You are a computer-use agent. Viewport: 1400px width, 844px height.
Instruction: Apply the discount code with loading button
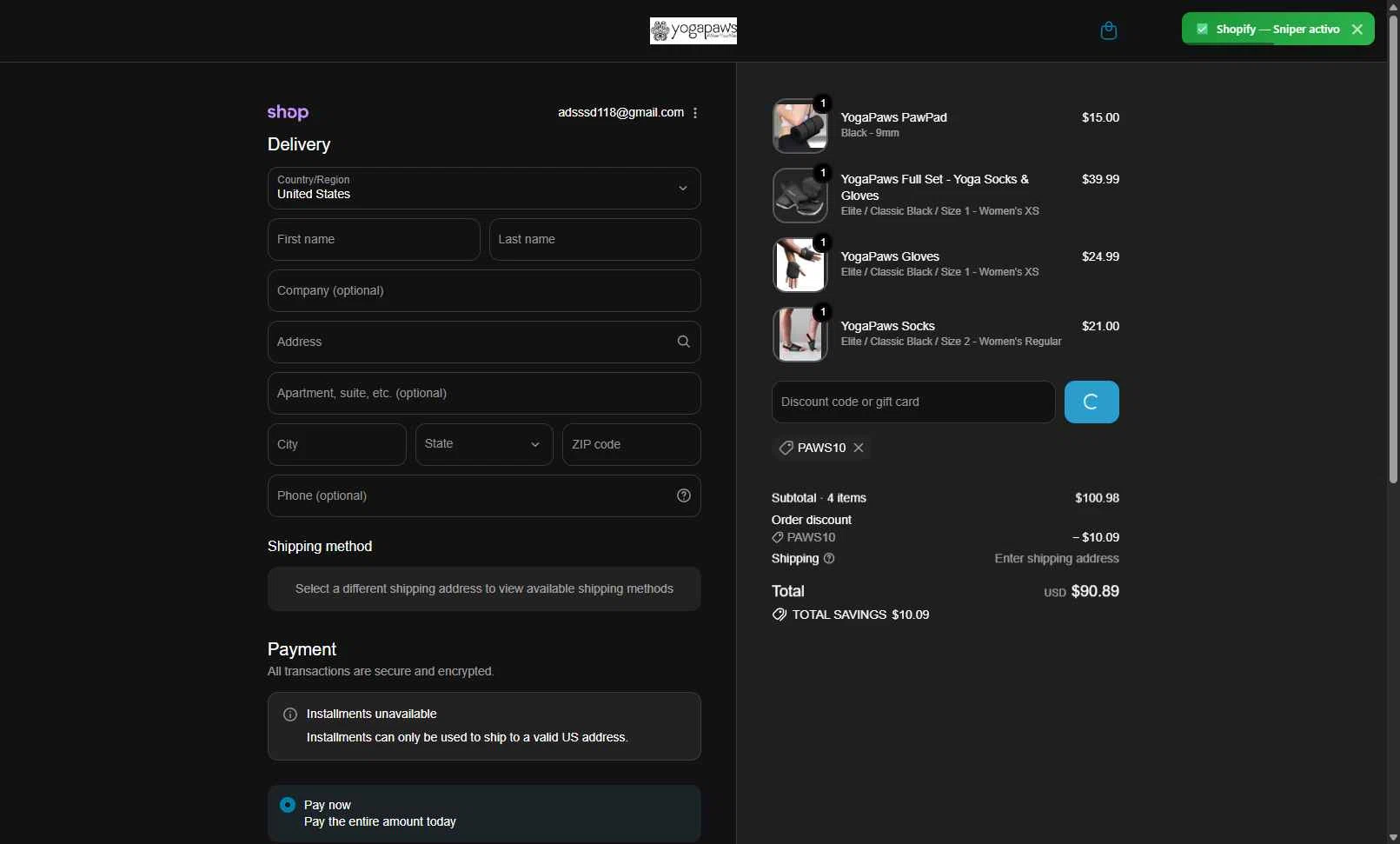pos(1091,402)
